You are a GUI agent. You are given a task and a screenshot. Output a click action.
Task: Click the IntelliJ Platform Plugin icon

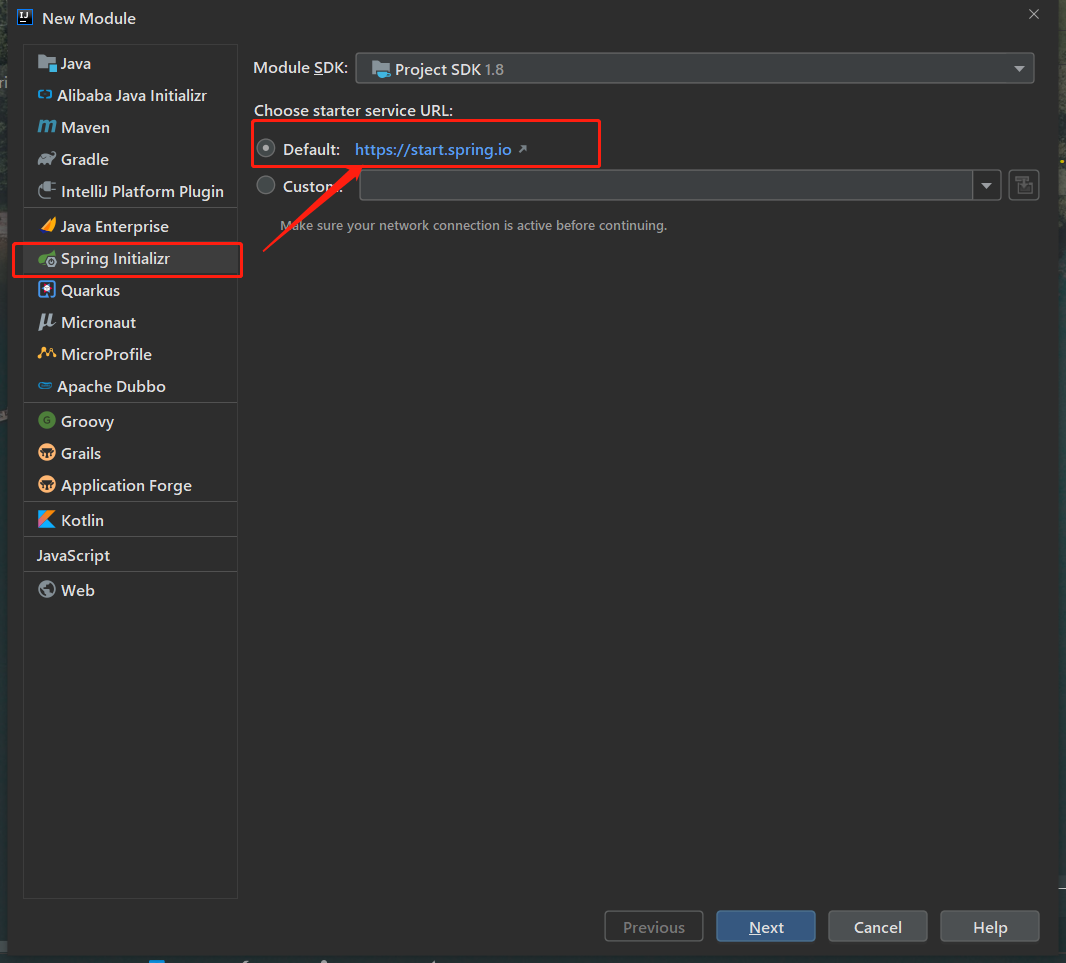(x=47, y=191)
